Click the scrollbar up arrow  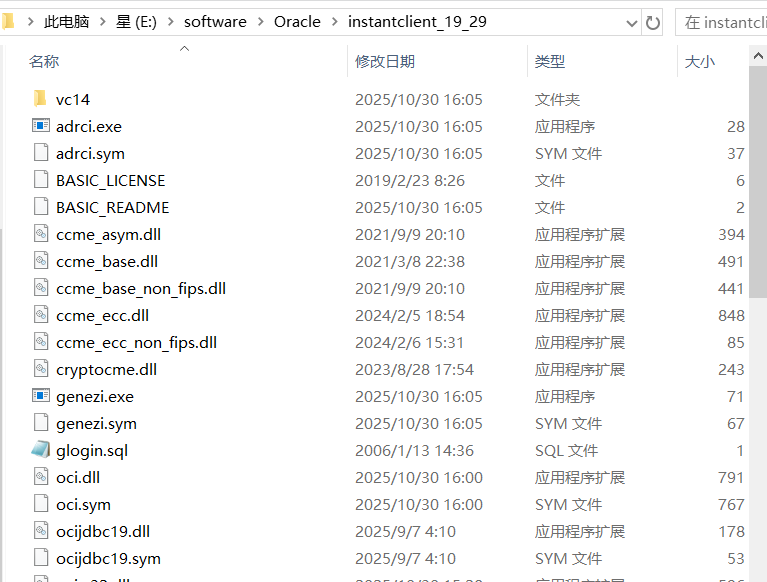pos(758,56)
